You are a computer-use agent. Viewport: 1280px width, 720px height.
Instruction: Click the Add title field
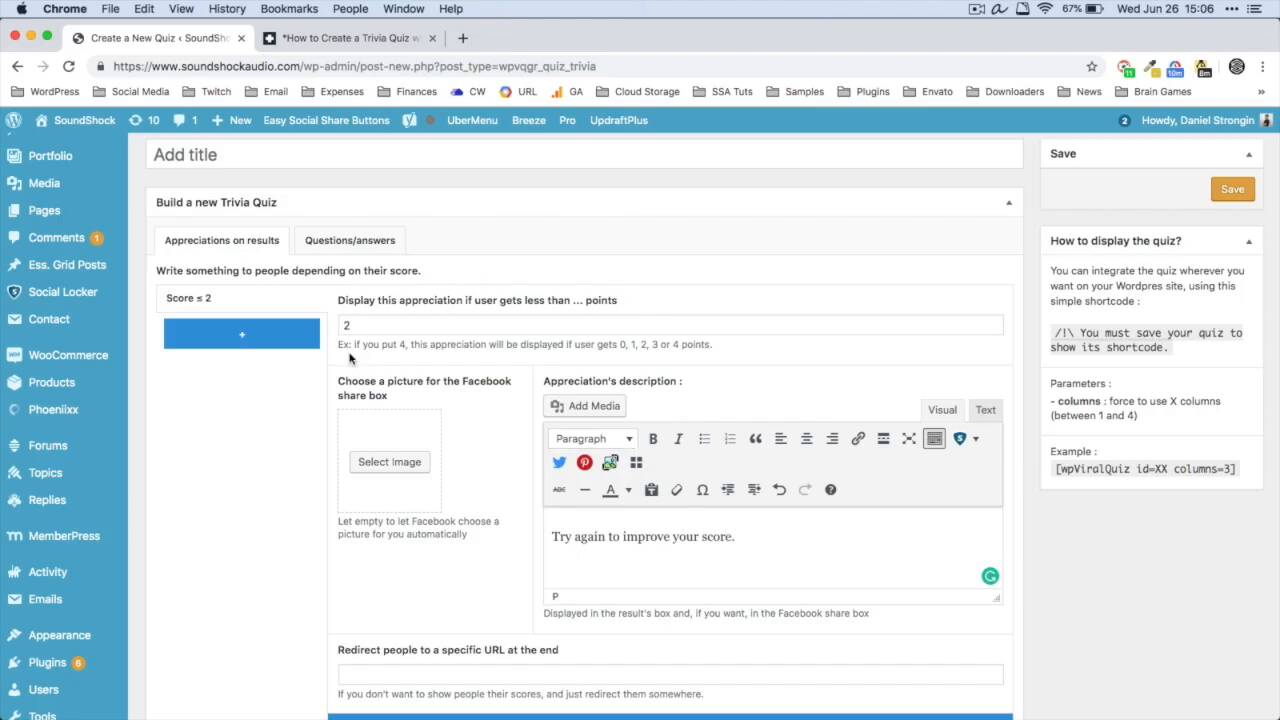[x=584, y=155]
